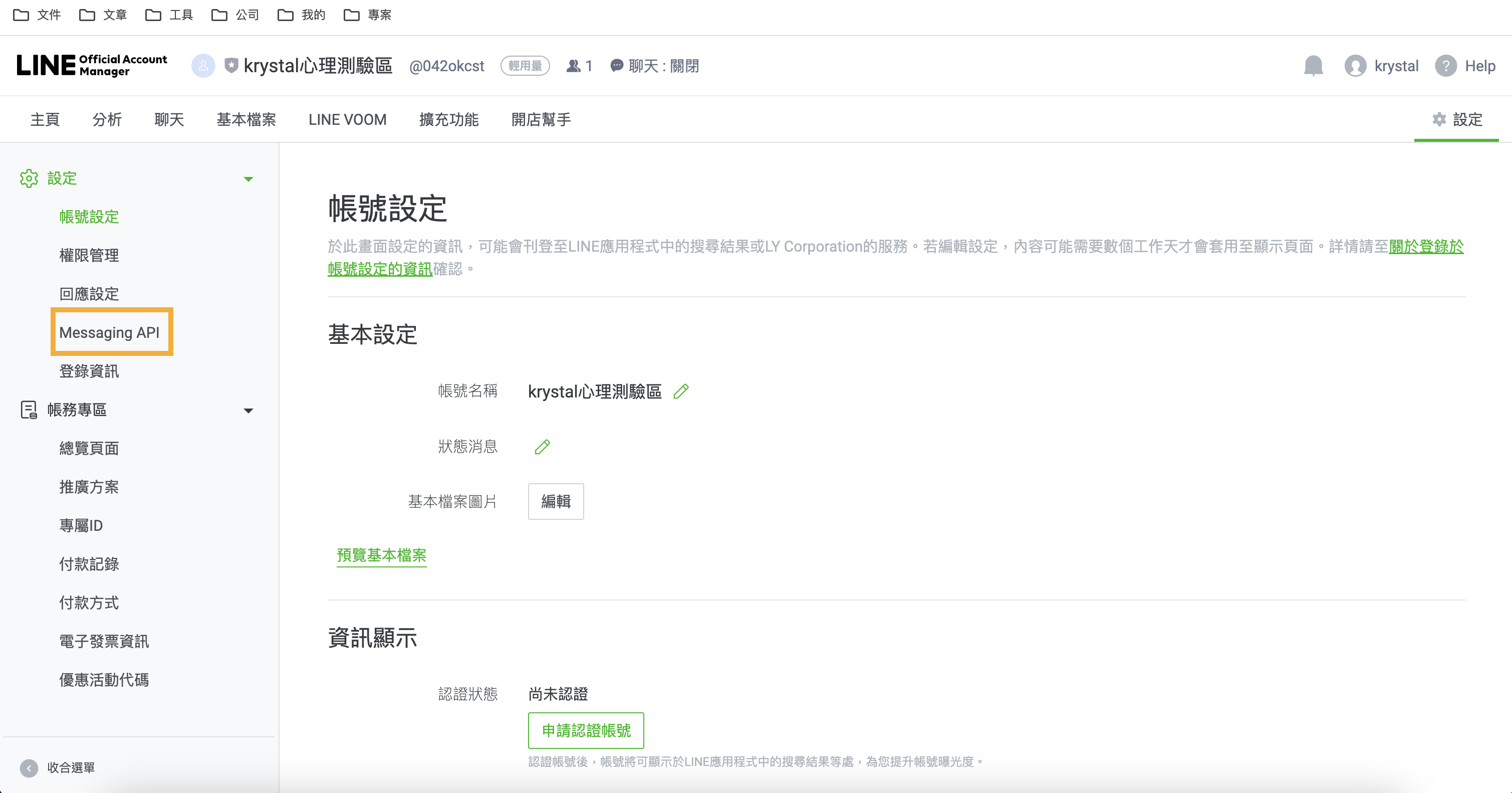Open the 文件 bookmark folder

(x=37, y=15)
